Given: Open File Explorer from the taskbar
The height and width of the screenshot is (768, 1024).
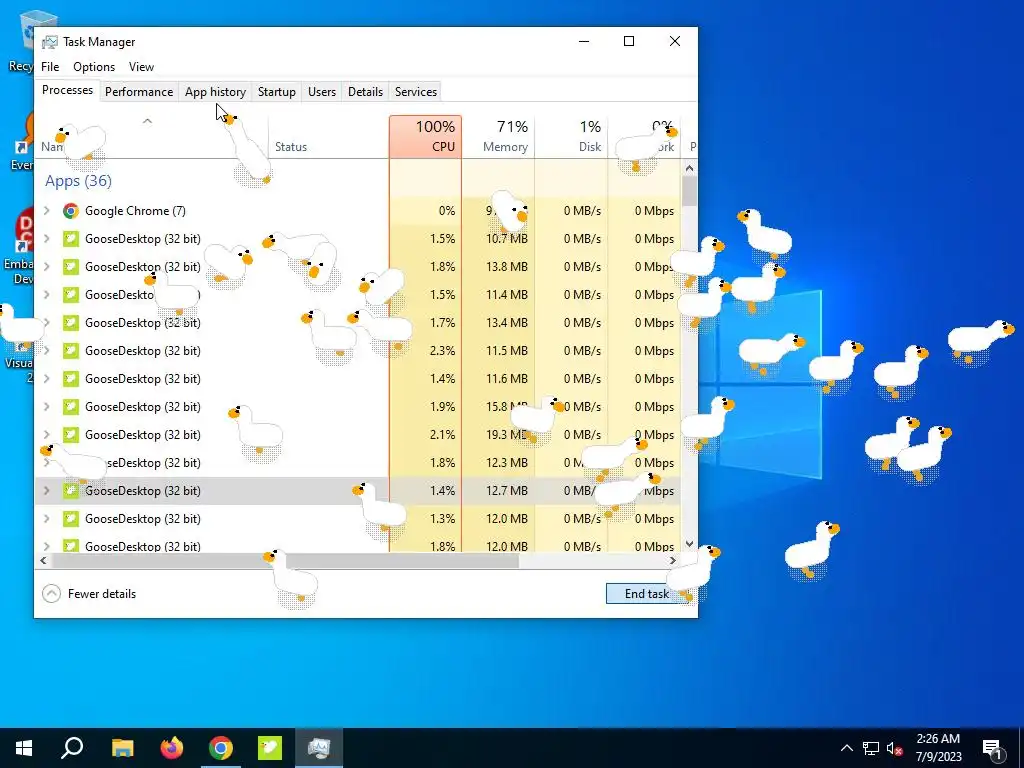Looking at the screenshot, I should coord(122,748).
